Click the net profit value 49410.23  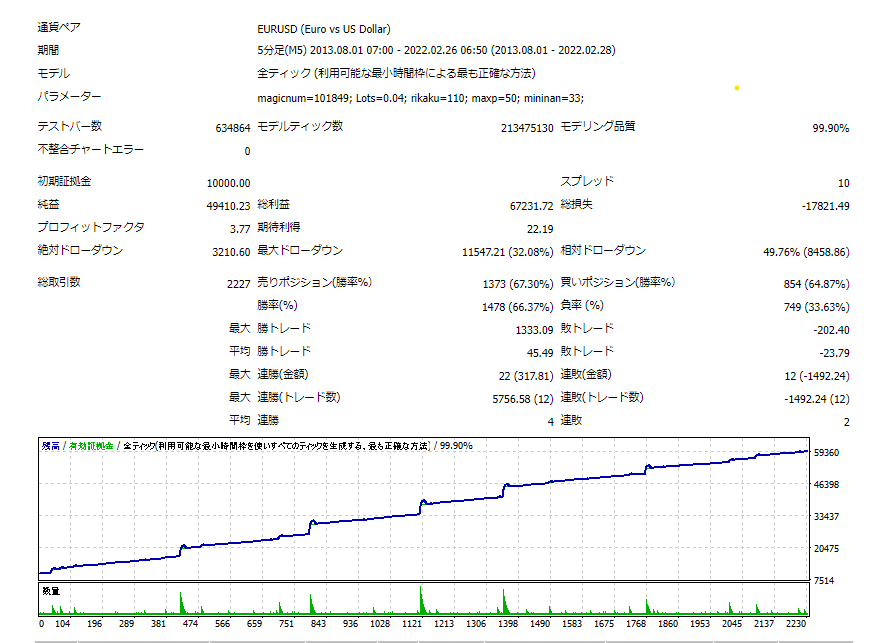pyautogui.click(x=228, y=206)
